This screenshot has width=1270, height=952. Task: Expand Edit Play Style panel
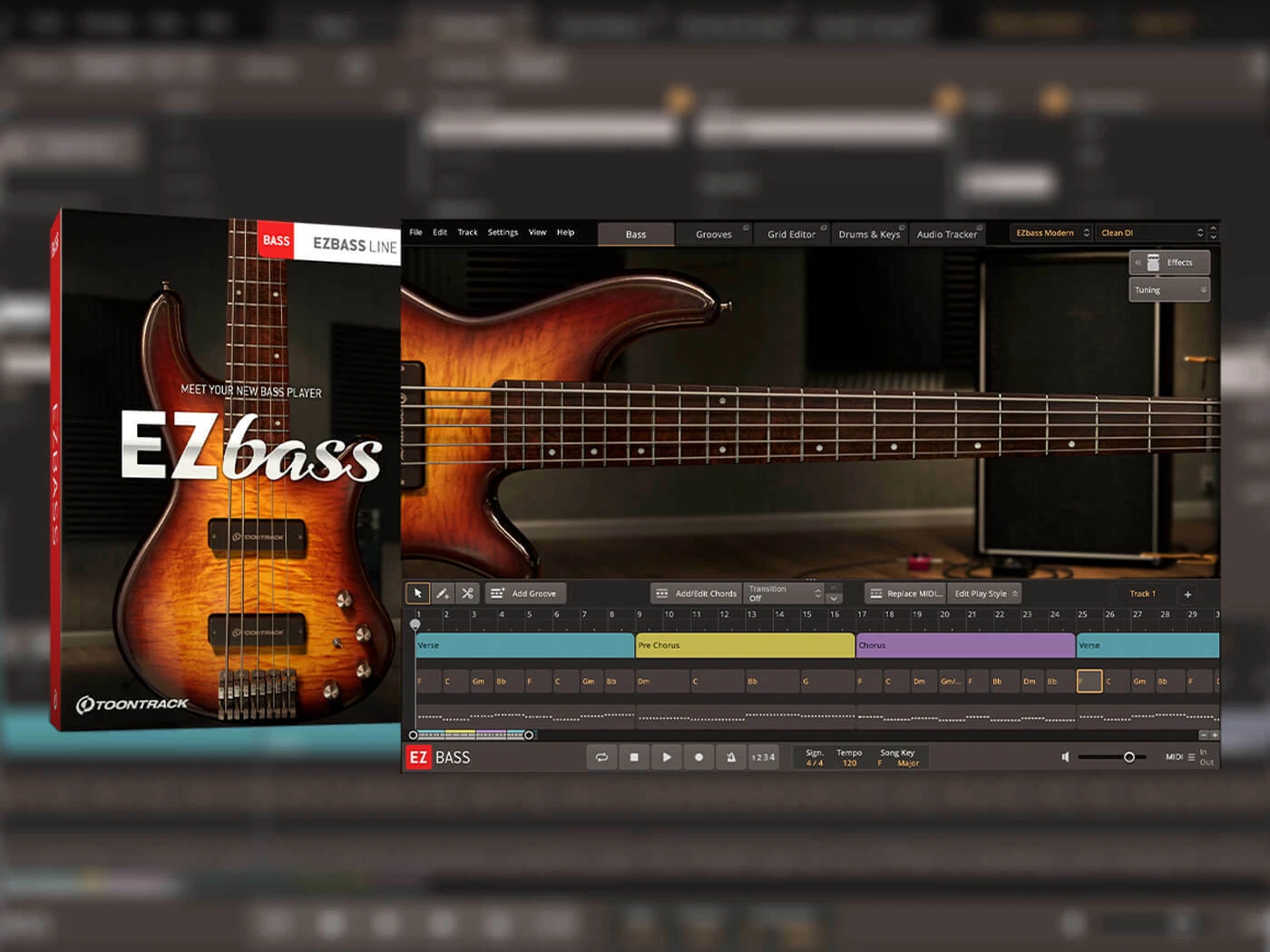point(985,593)
